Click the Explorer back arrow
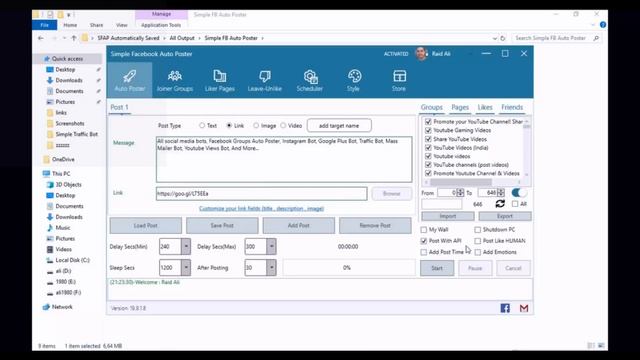The image size is (640, 360). (41, 38)
